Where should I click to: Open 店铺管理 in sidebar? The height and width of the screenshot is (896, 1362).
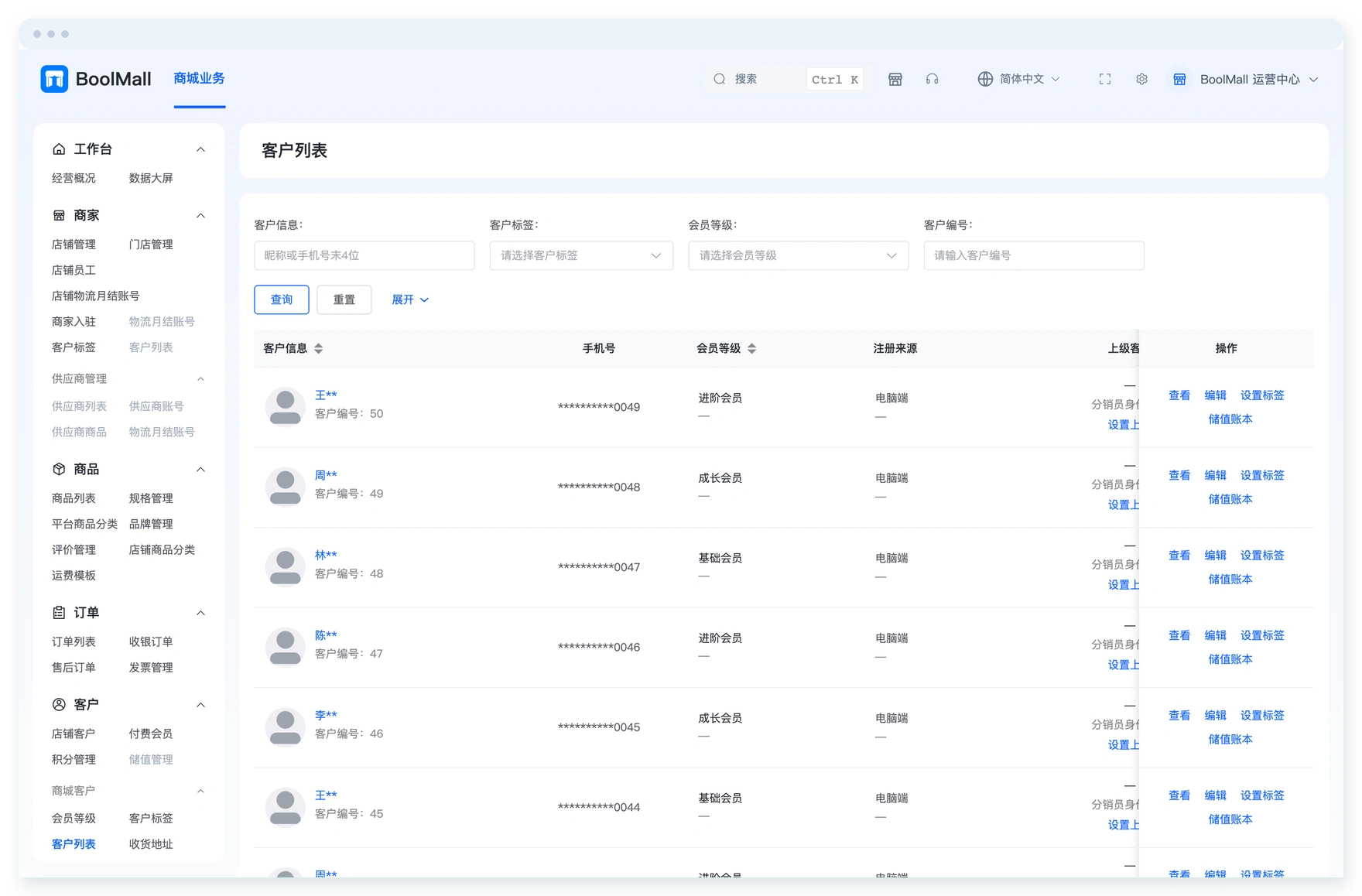(x=74, y=245)
